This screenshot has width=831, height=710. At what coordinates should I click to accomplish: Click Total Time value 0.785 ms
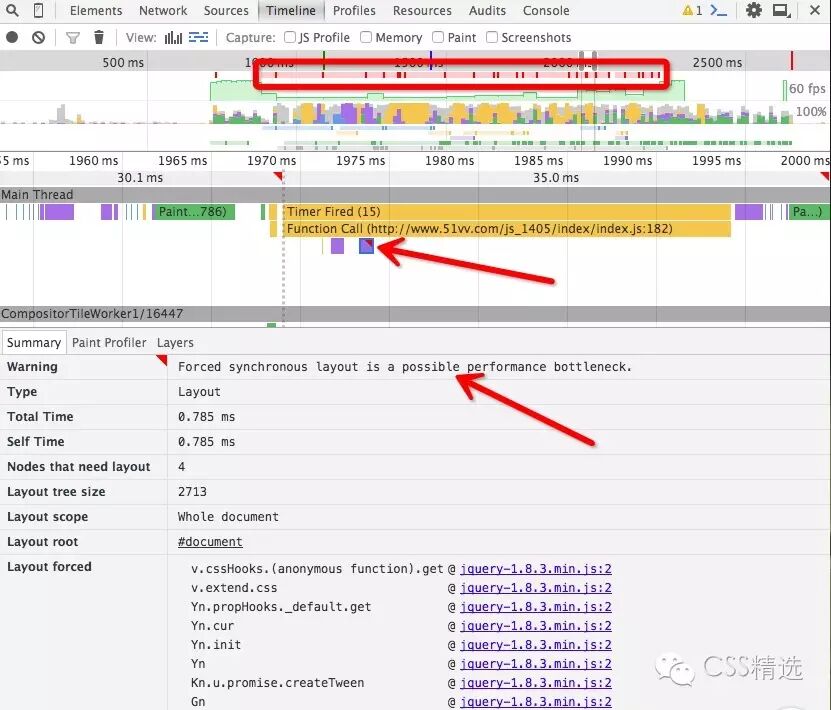(x=206, y=417)
